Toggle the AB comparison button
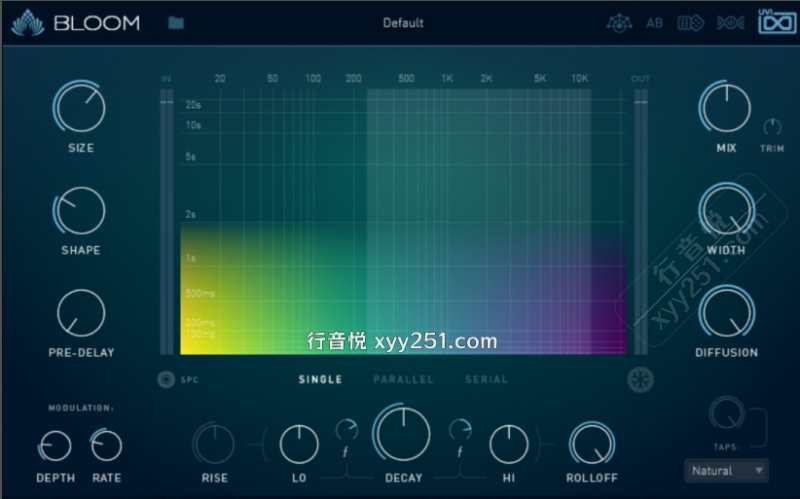Screen dimensions: 800x499 (654, 23)
